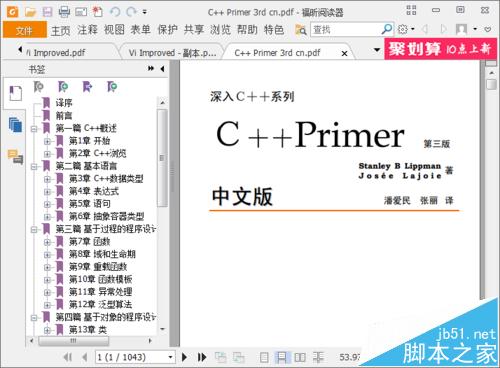Click the first bookmark toolbar flag icon
The height and width of the screenshot is (368, 500).
point(39,87)
